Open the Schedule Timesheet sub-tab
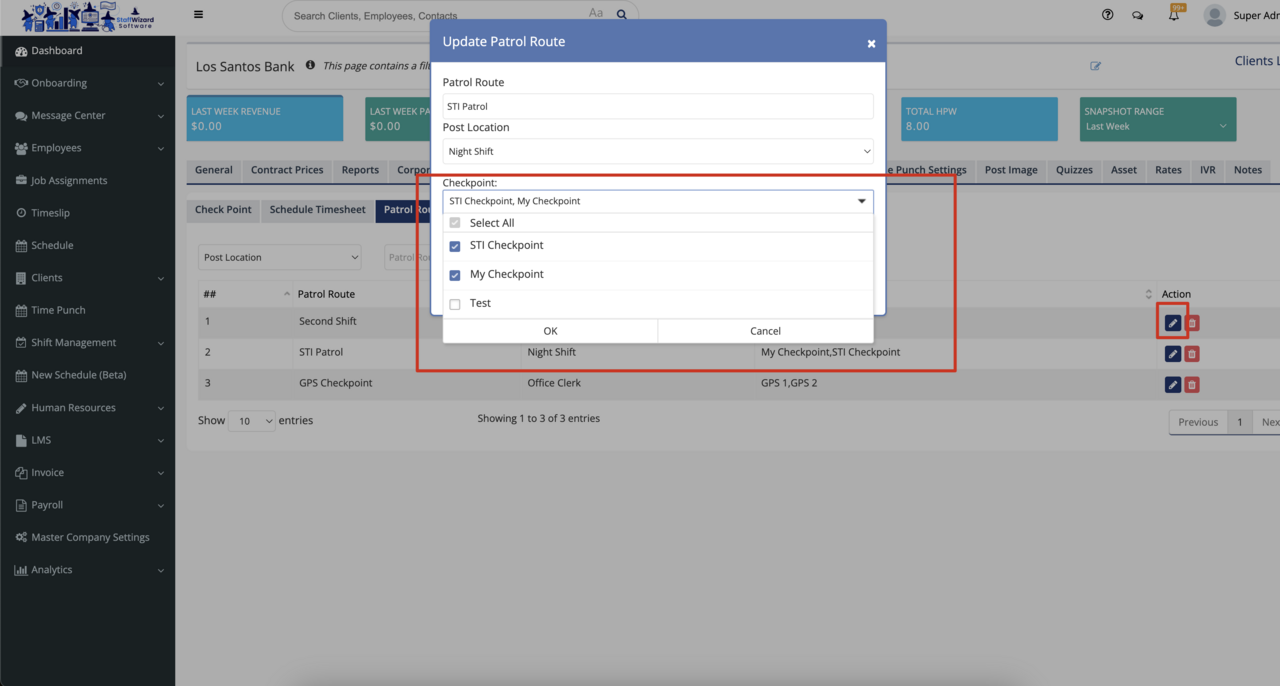Screen dimensions: 1280x686 (317, 210)
